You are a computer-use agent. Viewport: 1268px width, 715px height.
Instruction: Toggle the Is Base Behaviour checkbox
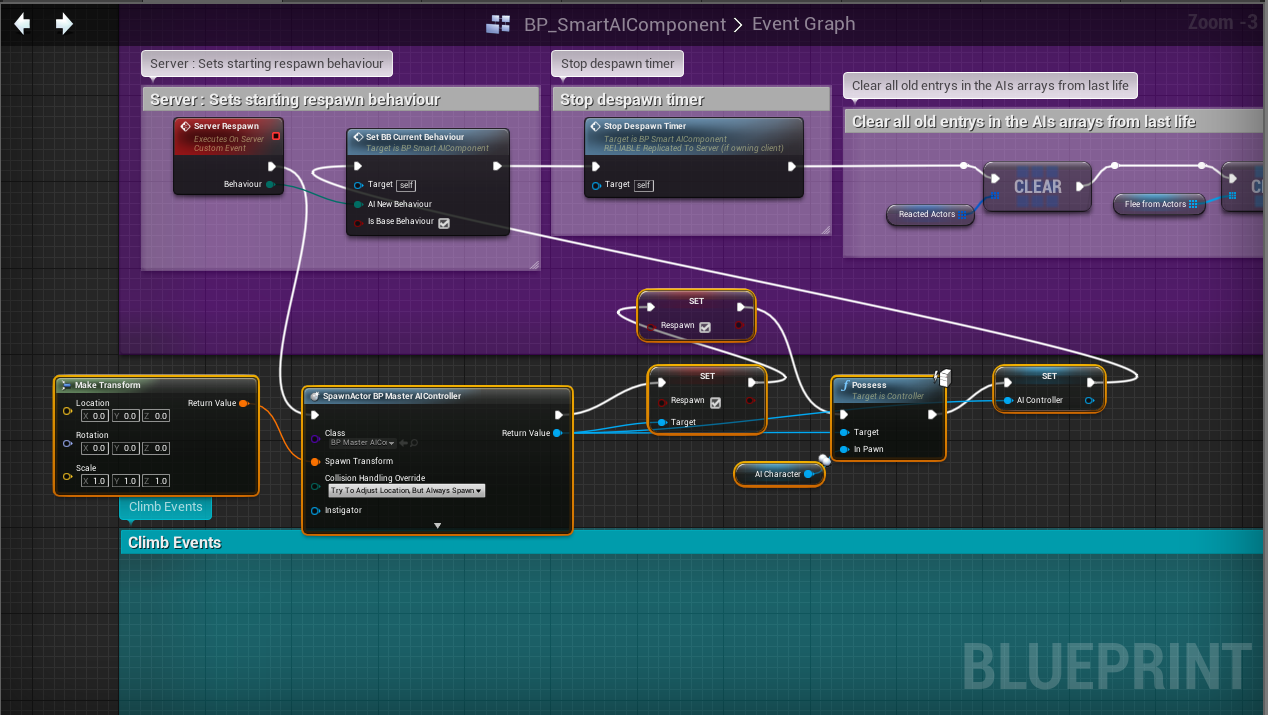444,223
